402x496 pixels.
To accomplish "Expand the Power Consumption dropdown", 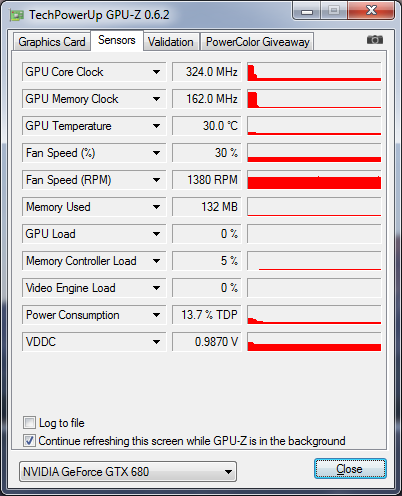I will click(156, 315).
